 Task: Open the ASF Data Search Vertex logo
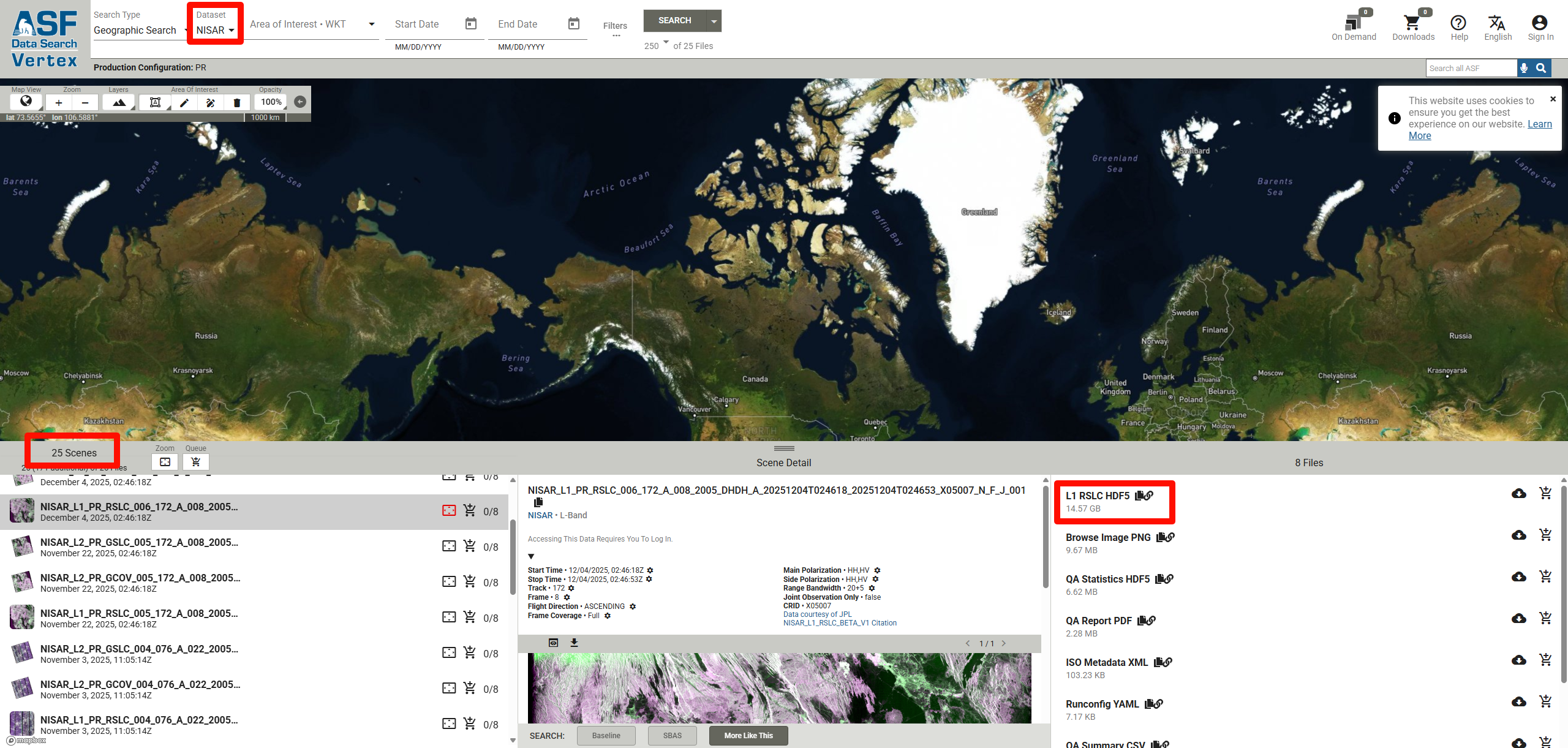tap(45, 38)
